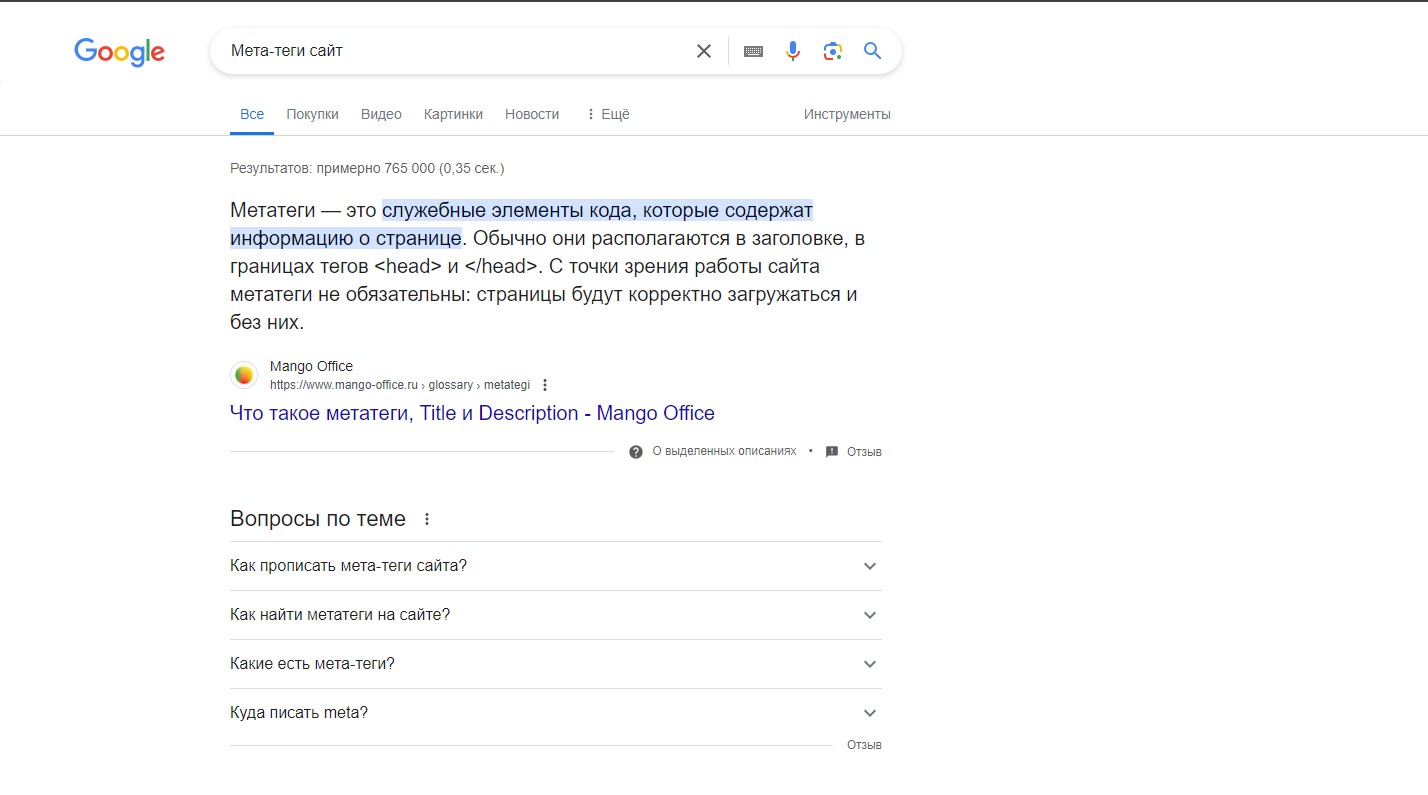The image size is (1428, 795).
Task: Select the Все tab
Action: pyautogui.click(x=252, y=114)
